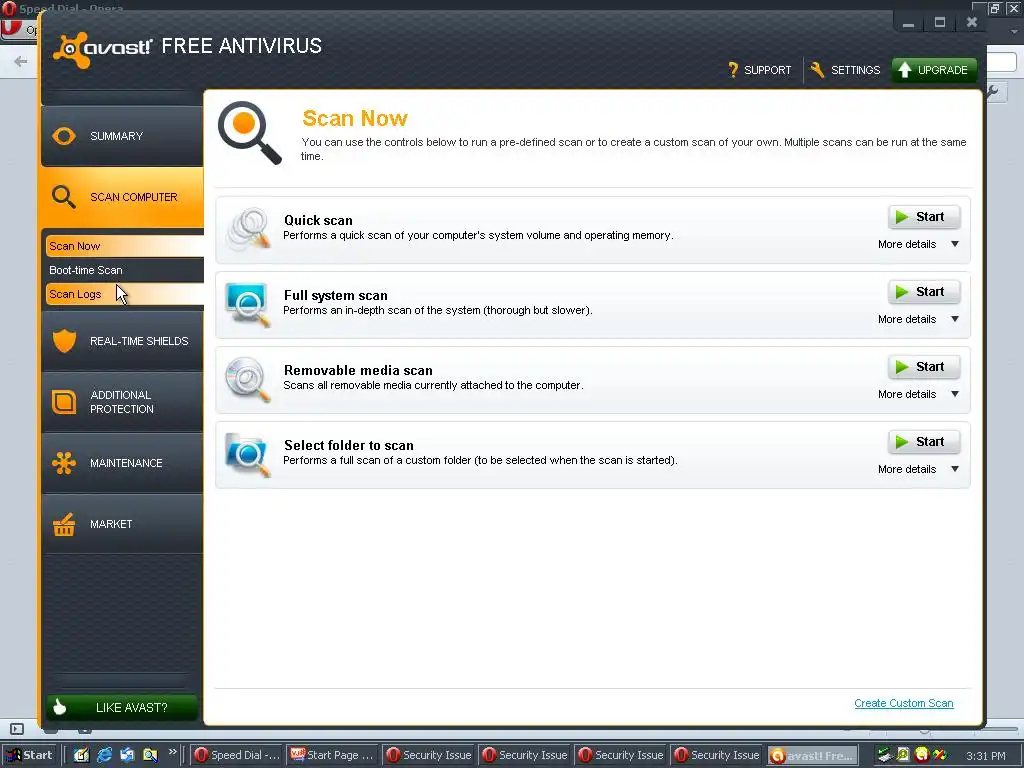Click the Opera back arrow behind avast
Screen dimensions: 1024x768
point(21,61)
